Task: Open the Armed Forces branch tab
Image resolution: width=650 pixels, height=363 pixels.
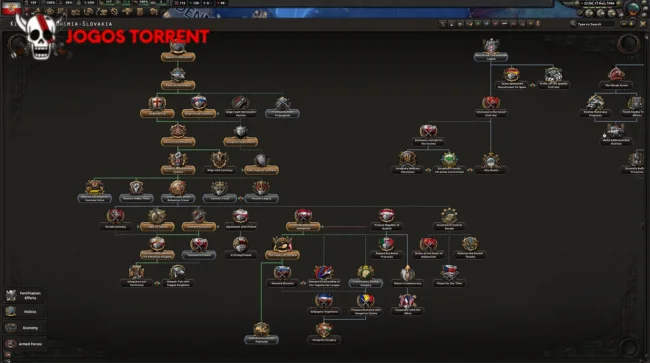Action: 24,344
